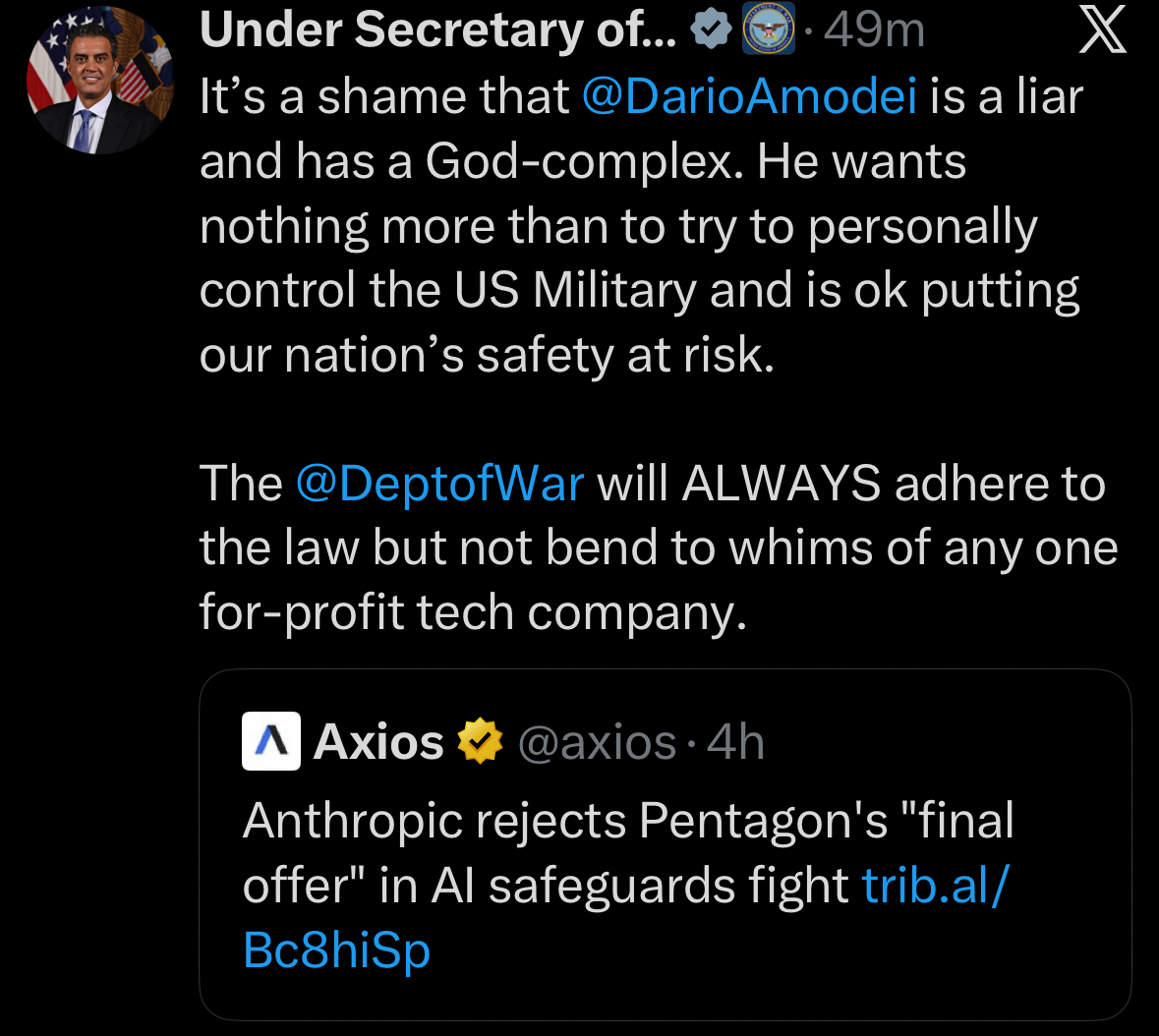1159x1036 pixels.
Task: Click the "49m" post timestamp
Action: [x=874, y=31]
